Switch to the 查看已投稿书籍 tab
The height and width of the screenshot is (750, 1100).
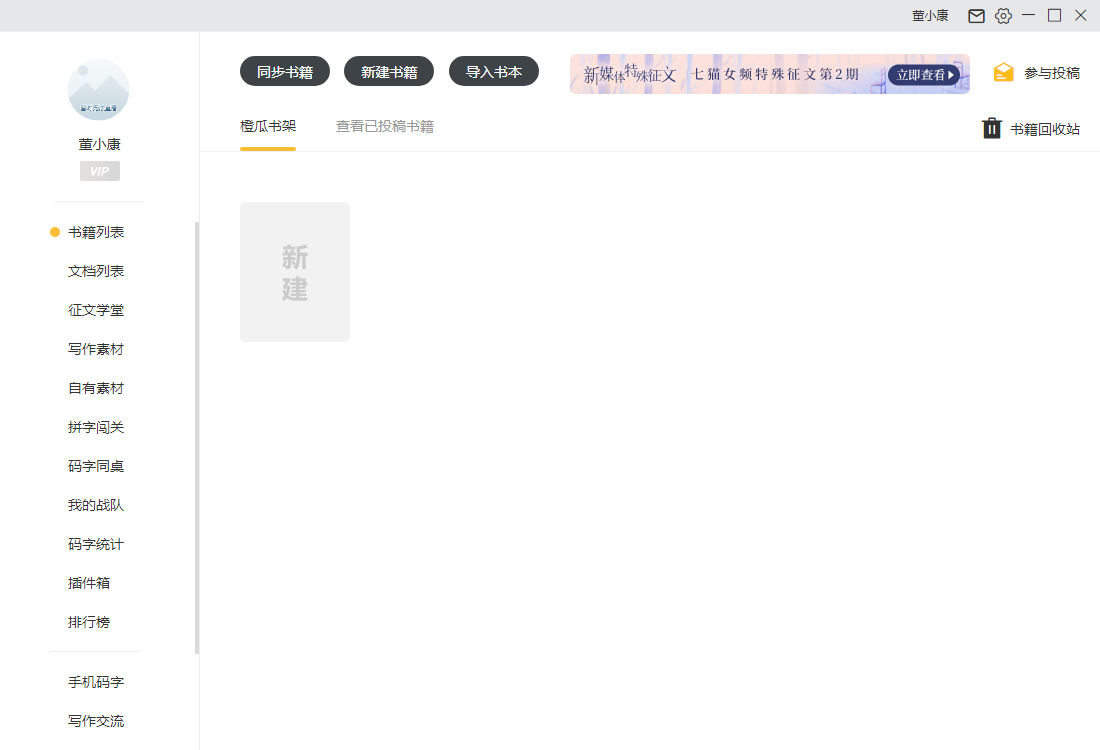(384, 127)
